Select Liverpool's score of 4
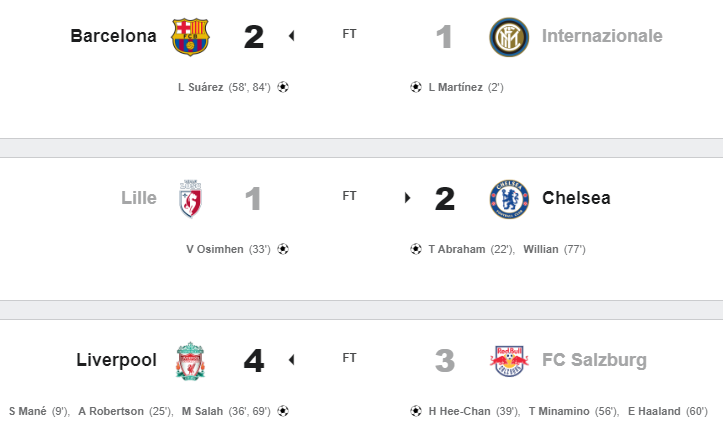Screen dimensions: 723x432 (254, 361)
